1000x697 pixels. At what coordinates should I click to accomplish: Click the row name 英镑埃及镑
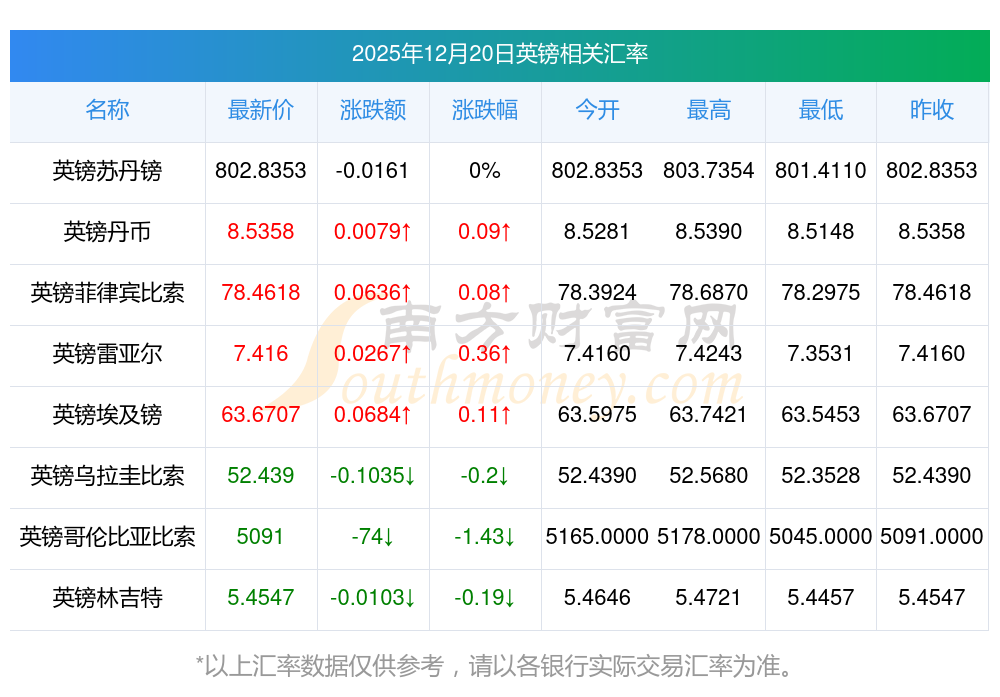[107, 415]
